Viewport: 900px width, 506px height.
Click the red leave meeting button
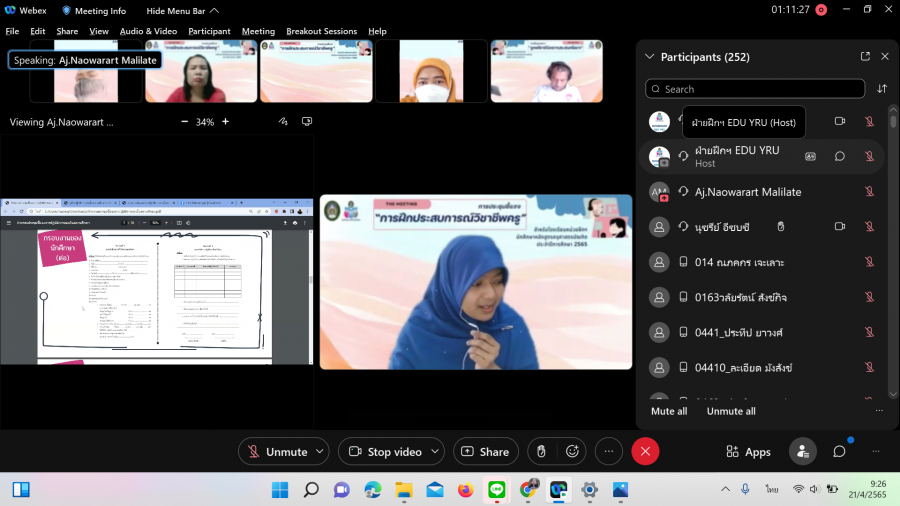pyautogui.click(x=645, y=452)
